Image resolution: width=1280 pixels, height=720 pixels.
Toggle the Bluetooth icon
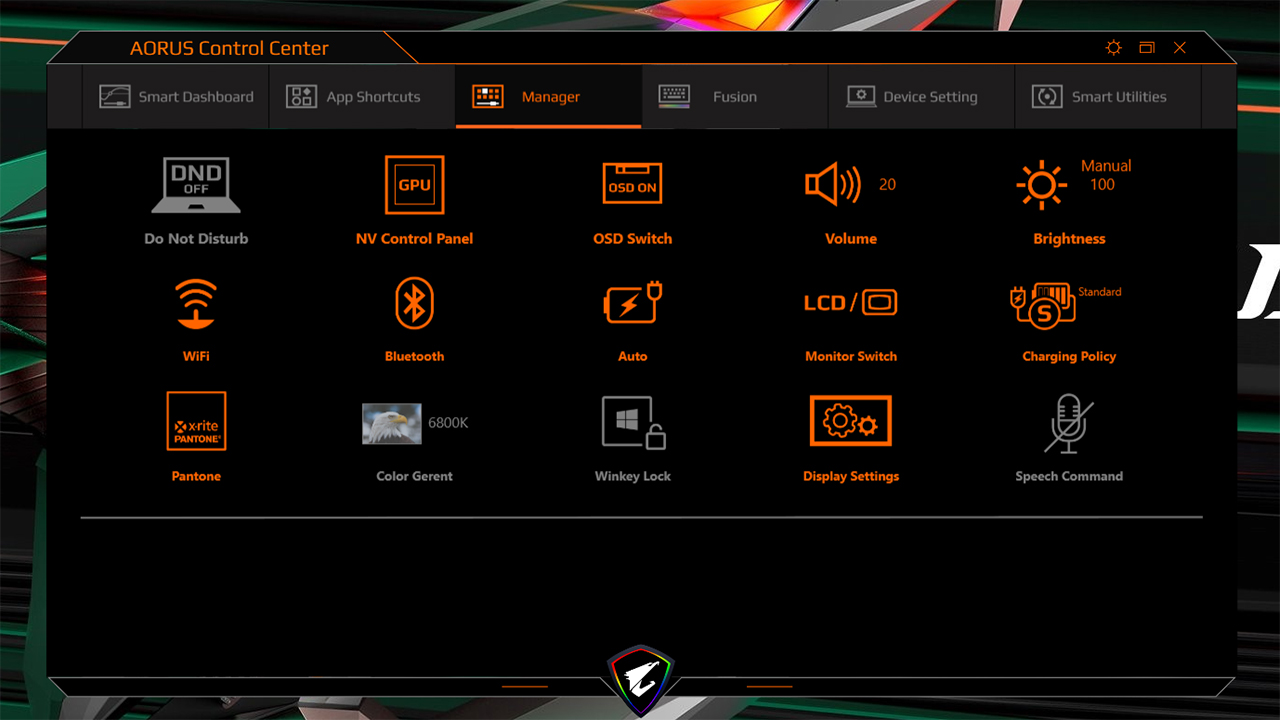pyautogui.click(x=414, y=303)
